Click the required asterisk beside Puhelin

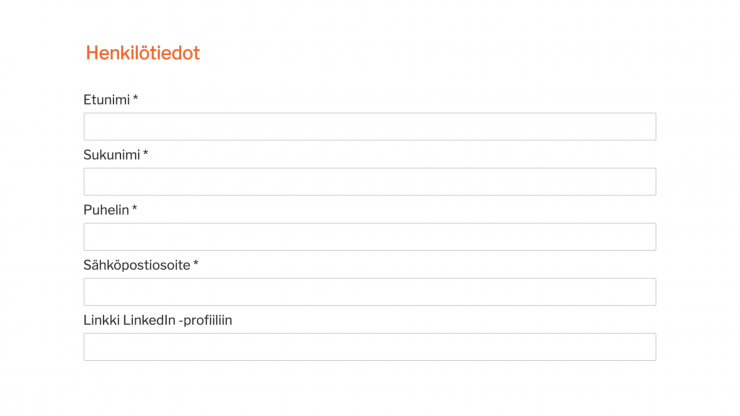click(x=135, y=208)
